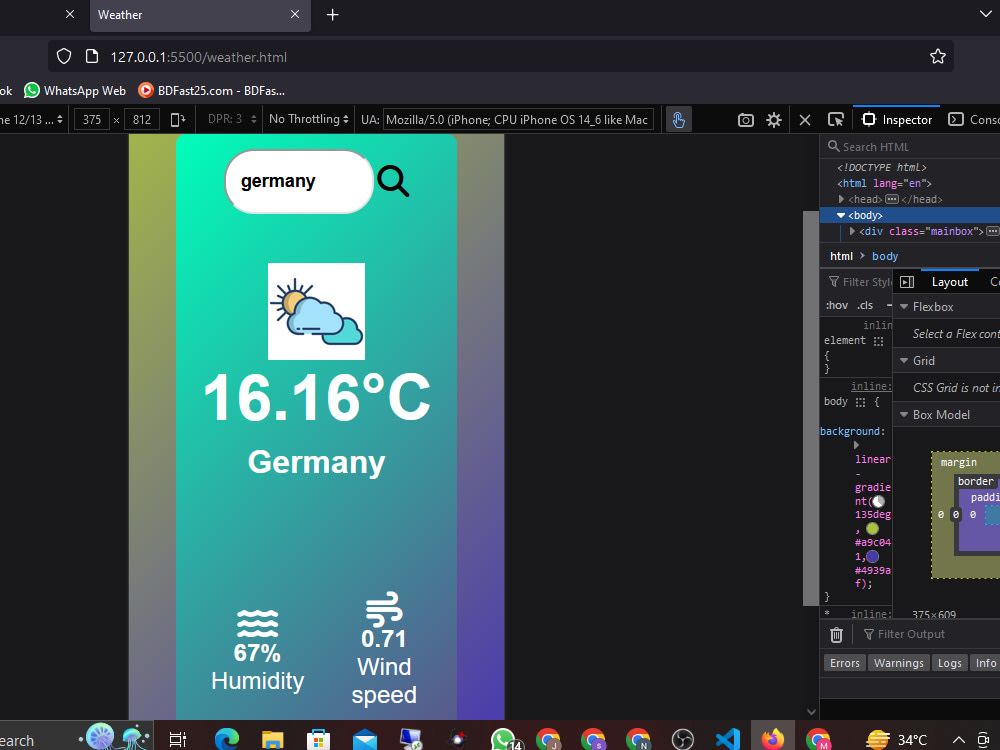
Task: Click the magnifier search icon in the weather app
Action: click(393, 180)
